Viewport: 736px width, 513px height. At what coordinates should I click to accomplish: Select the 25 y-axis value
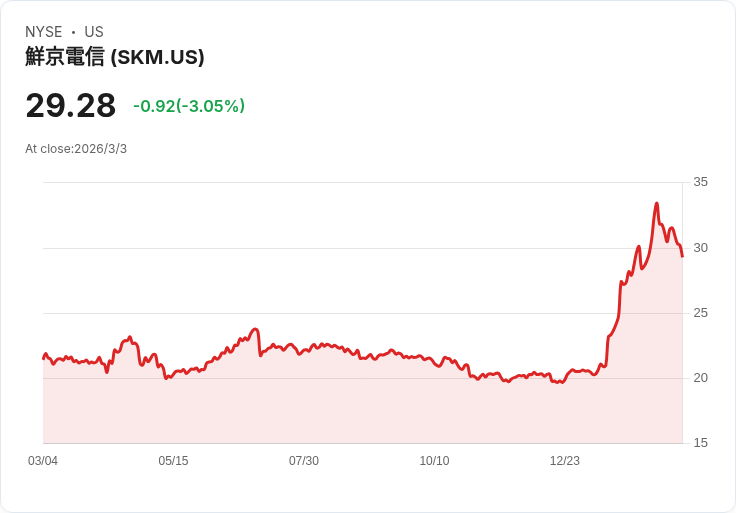click(700, 313)
